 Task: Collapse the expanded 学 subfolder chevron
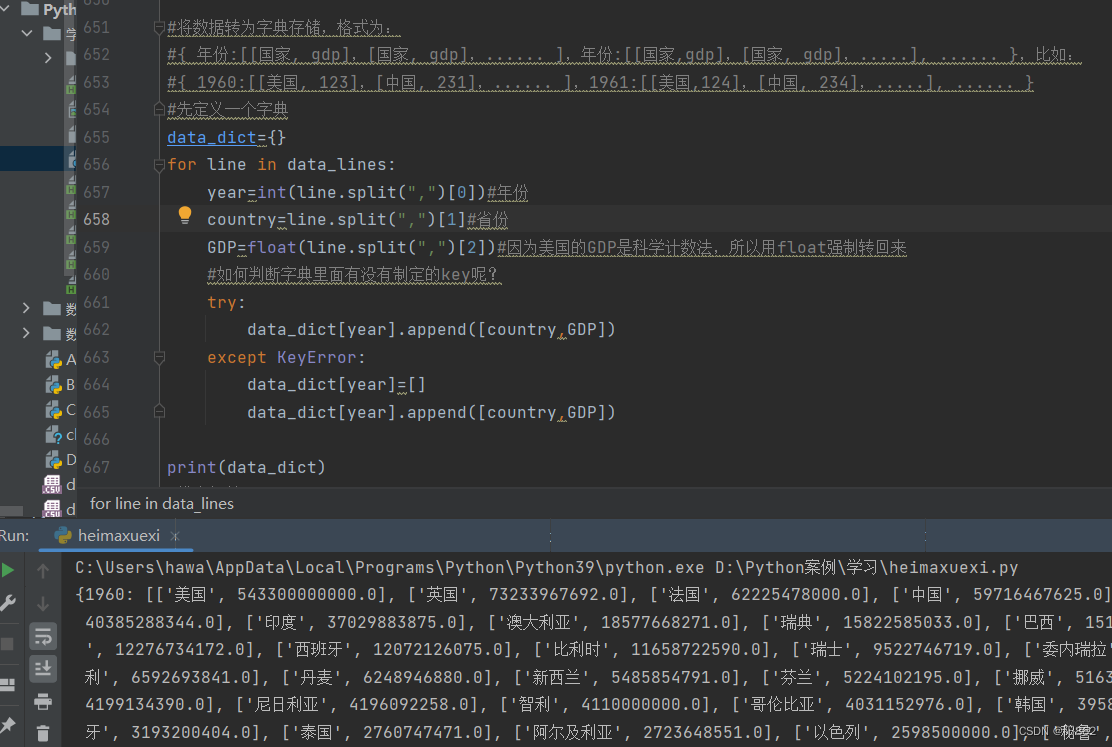[27, 33]
